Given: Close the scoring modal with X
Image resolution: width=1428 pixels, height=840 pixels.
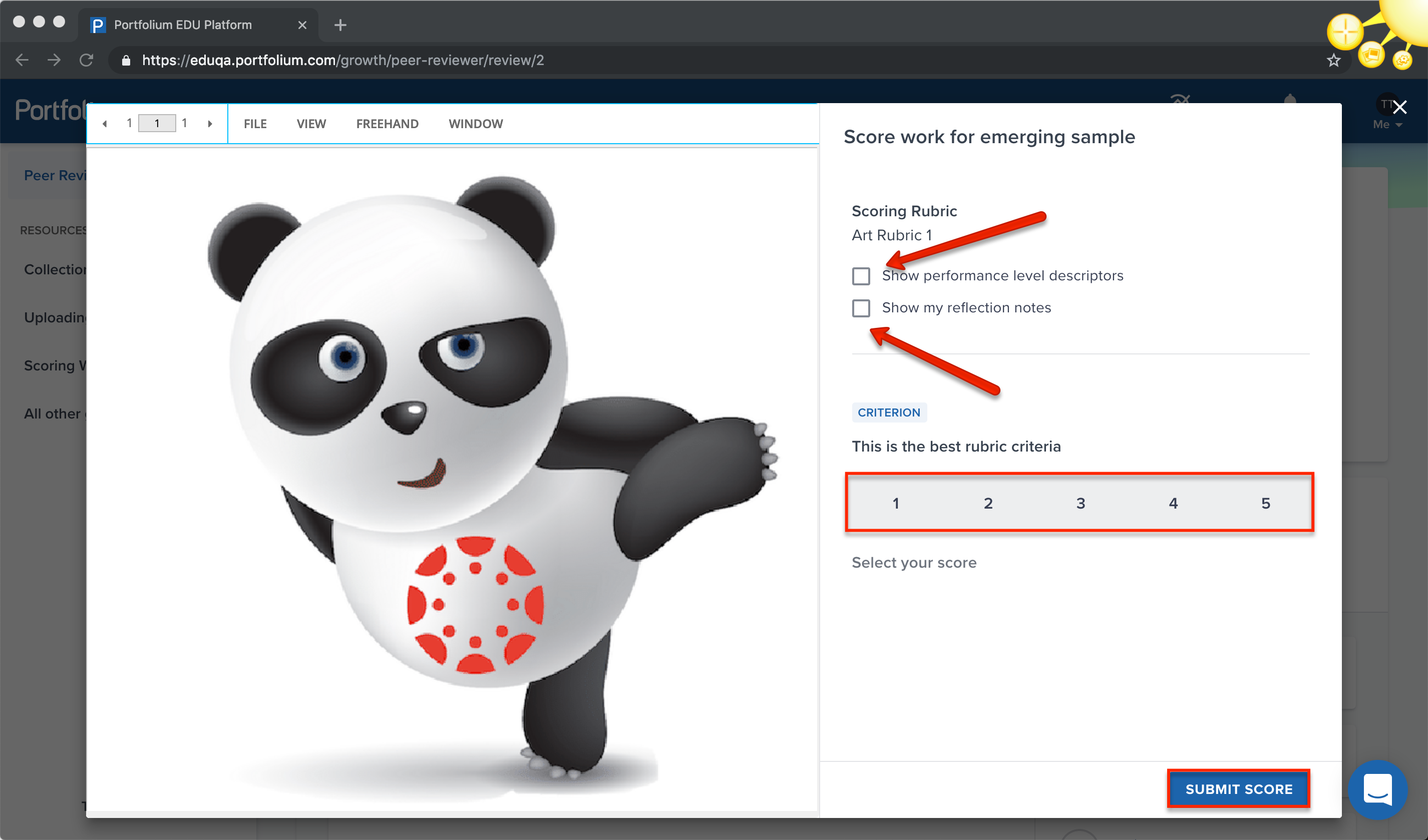Looking at the screenshot, I should tap(1399, 107).
